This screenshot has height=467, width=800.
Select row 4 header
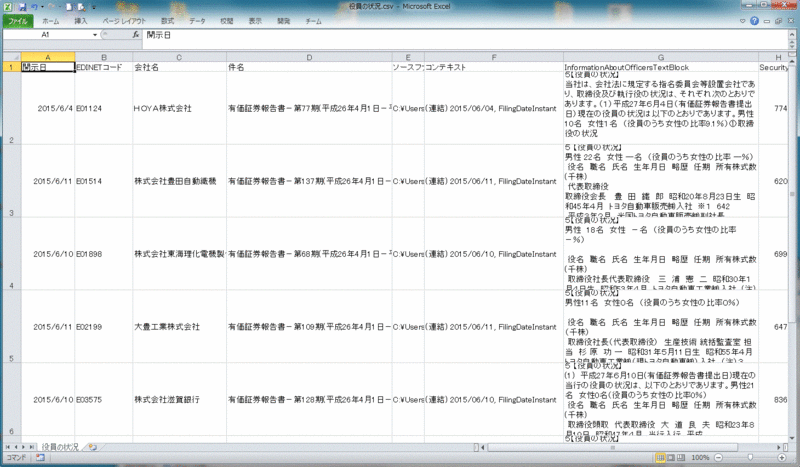click(x=12, y=254)
